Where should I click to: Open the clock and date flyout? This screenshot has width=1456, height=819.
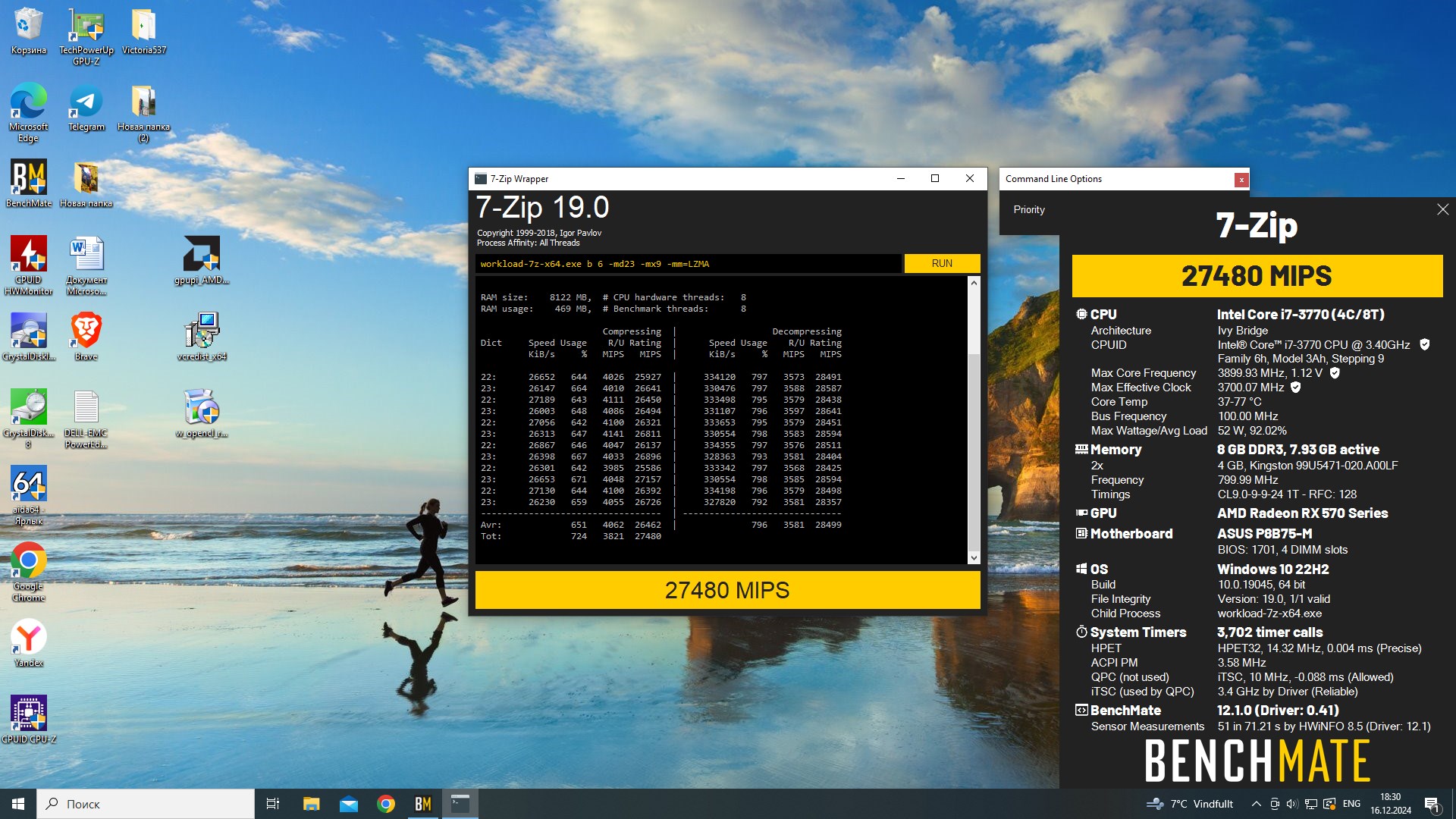[x=1390, y=804]
